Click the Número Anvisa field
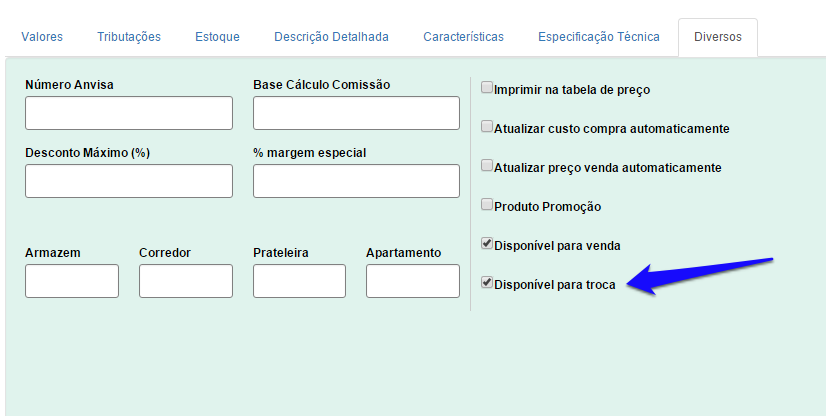 click(128, 113)
